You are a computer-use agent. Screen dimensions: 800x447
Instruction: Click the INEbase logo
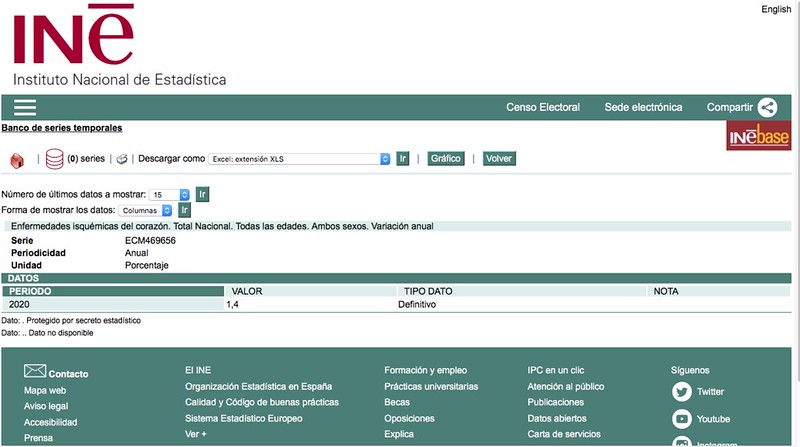tap(759, 136)
